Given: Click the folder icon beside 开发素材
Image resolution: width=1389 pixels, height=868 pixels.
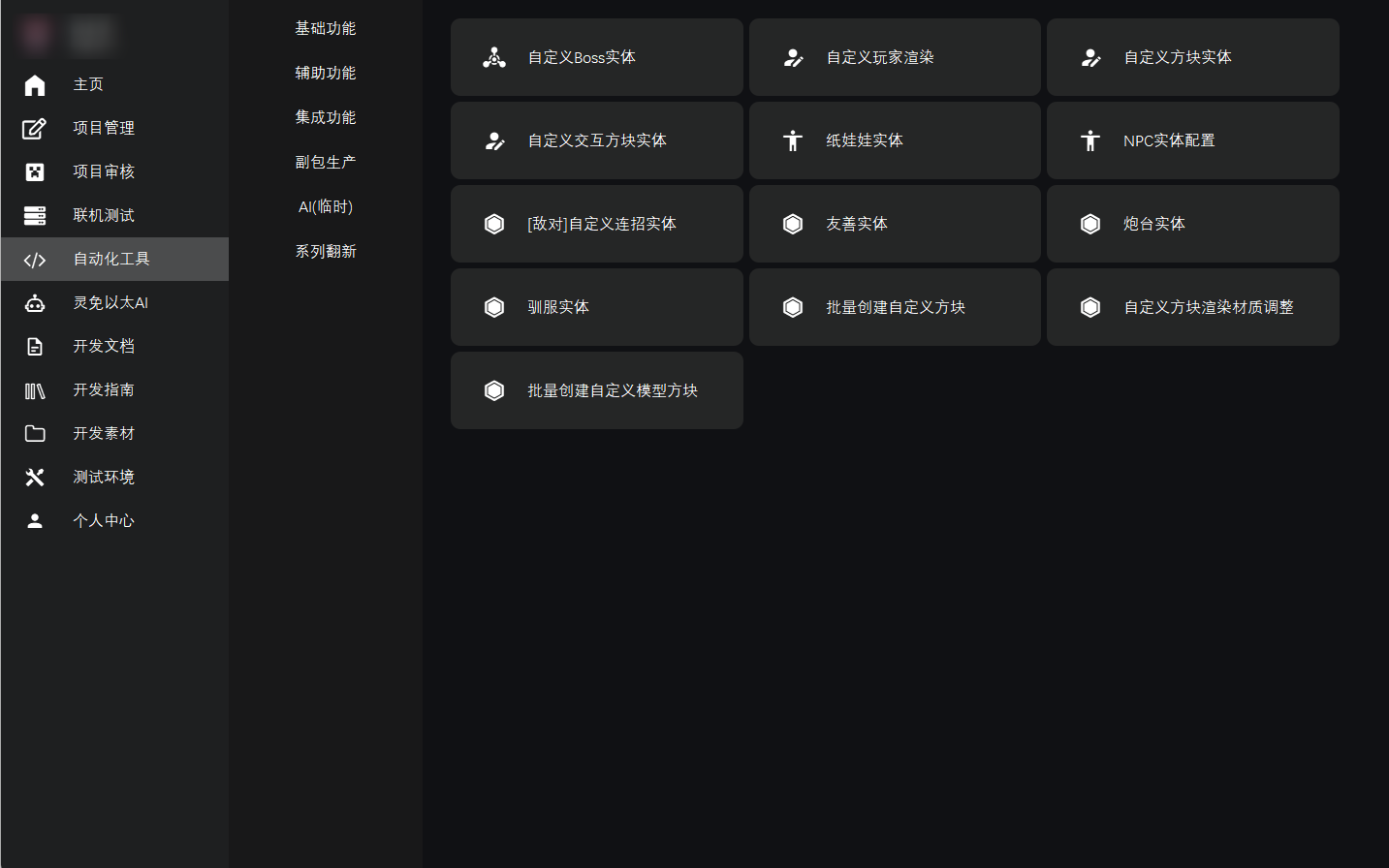Looking at the screenshot, I should [x=35, y=434].
